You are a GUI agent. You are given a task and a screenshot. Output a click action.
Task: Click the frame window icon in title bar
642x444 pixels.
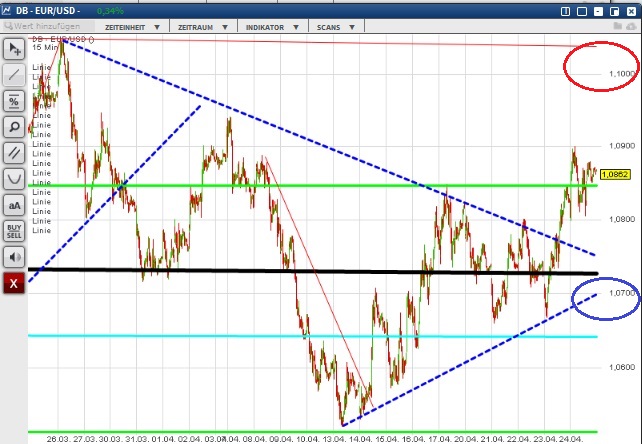click(582, 11)
